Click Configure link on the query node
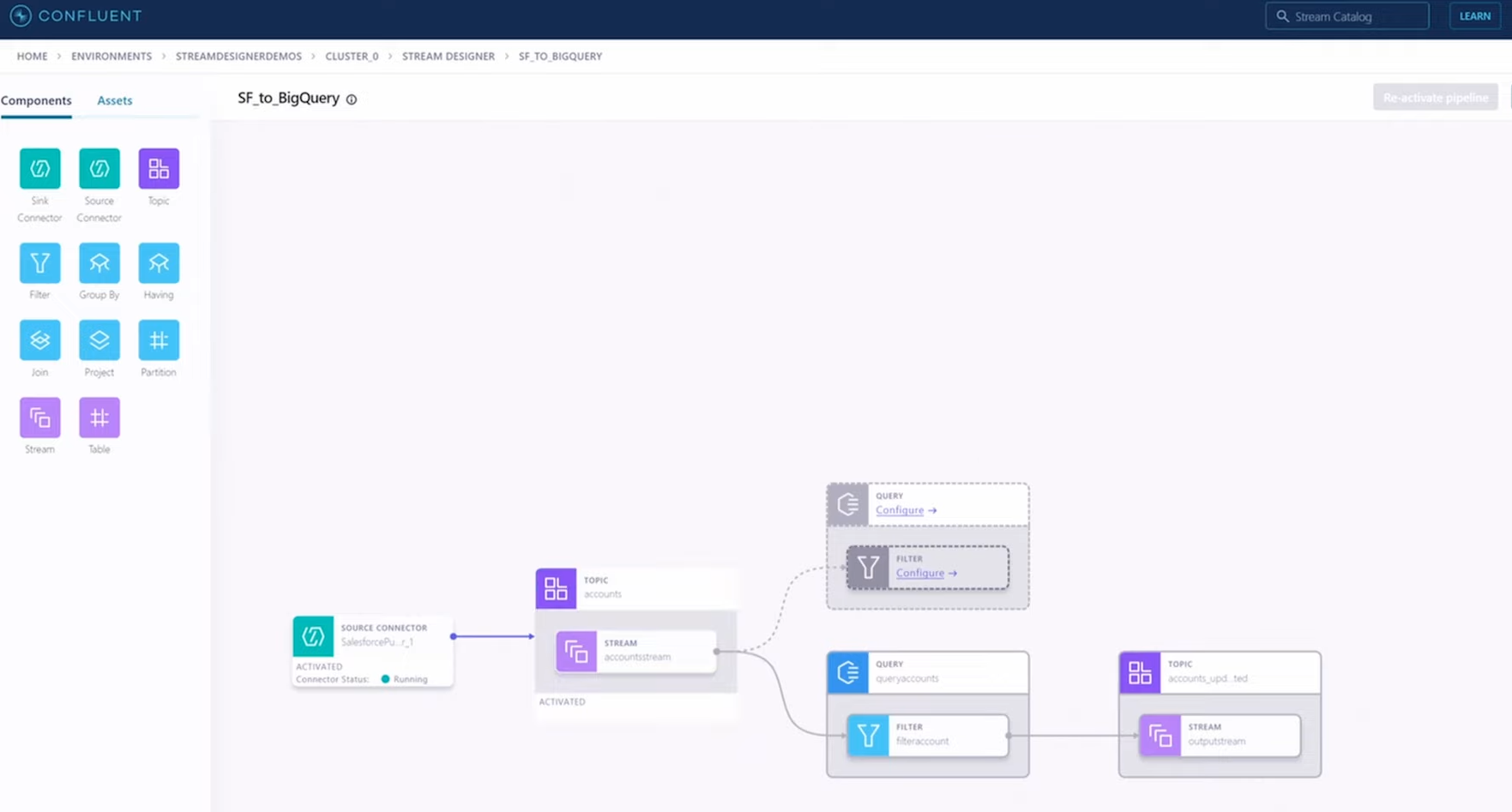The width and height of the screenshot is (1512, 812). 900,510
